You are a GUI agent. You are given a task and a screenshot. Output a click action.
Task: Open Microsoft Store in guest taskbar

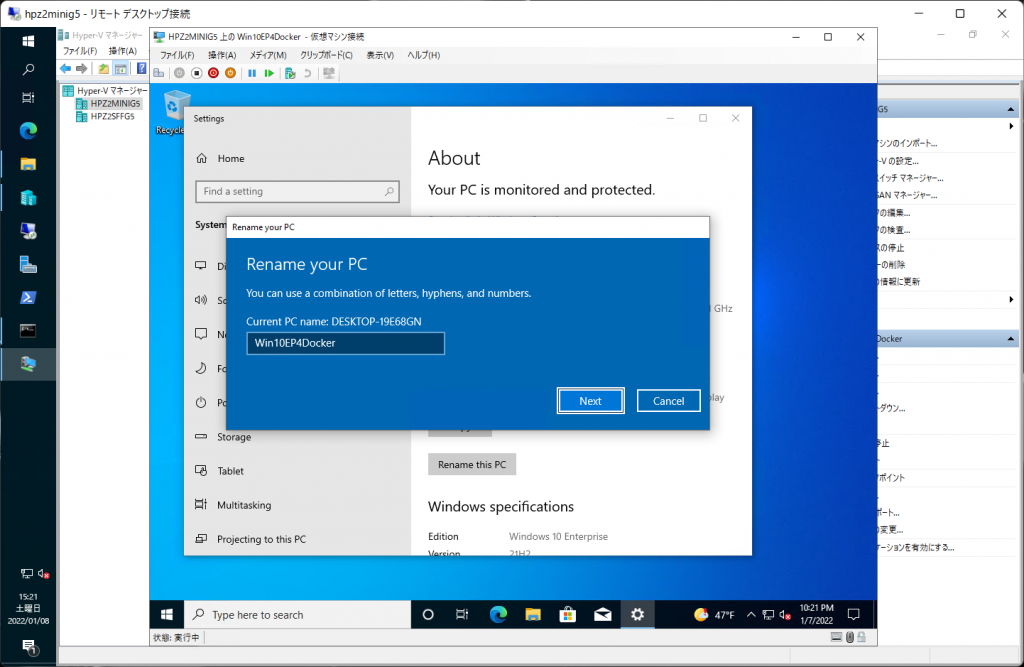tap(568, 615)
